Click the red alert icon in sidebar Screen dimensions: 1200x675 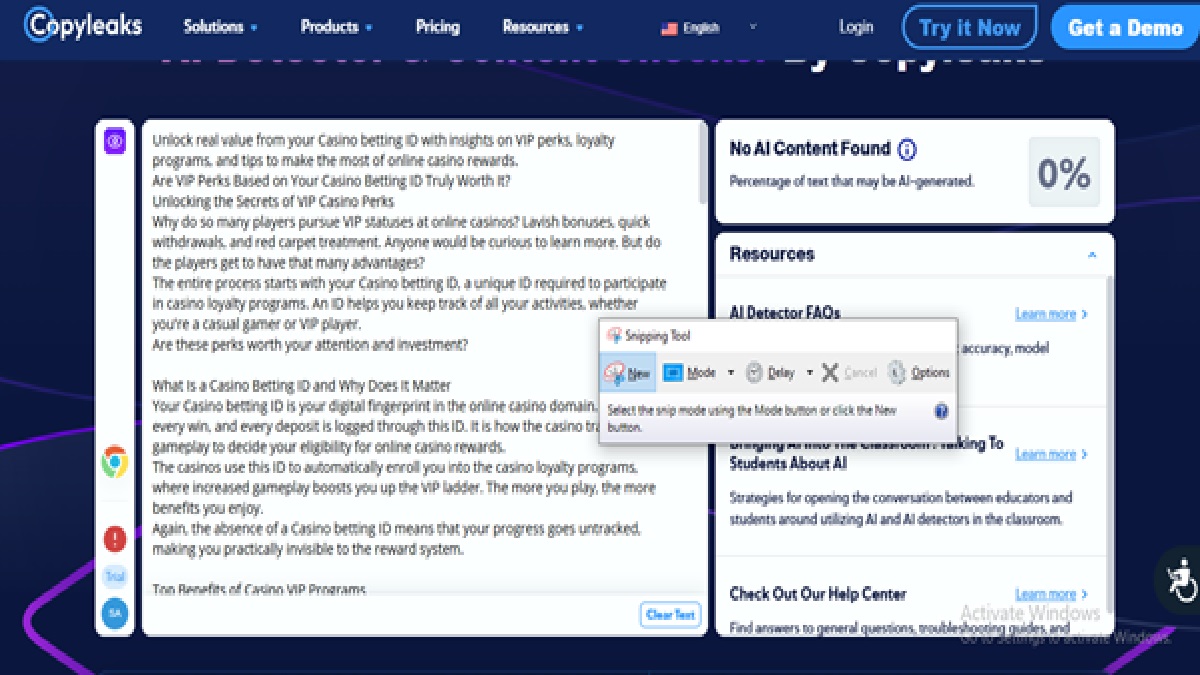pos(114,539)
